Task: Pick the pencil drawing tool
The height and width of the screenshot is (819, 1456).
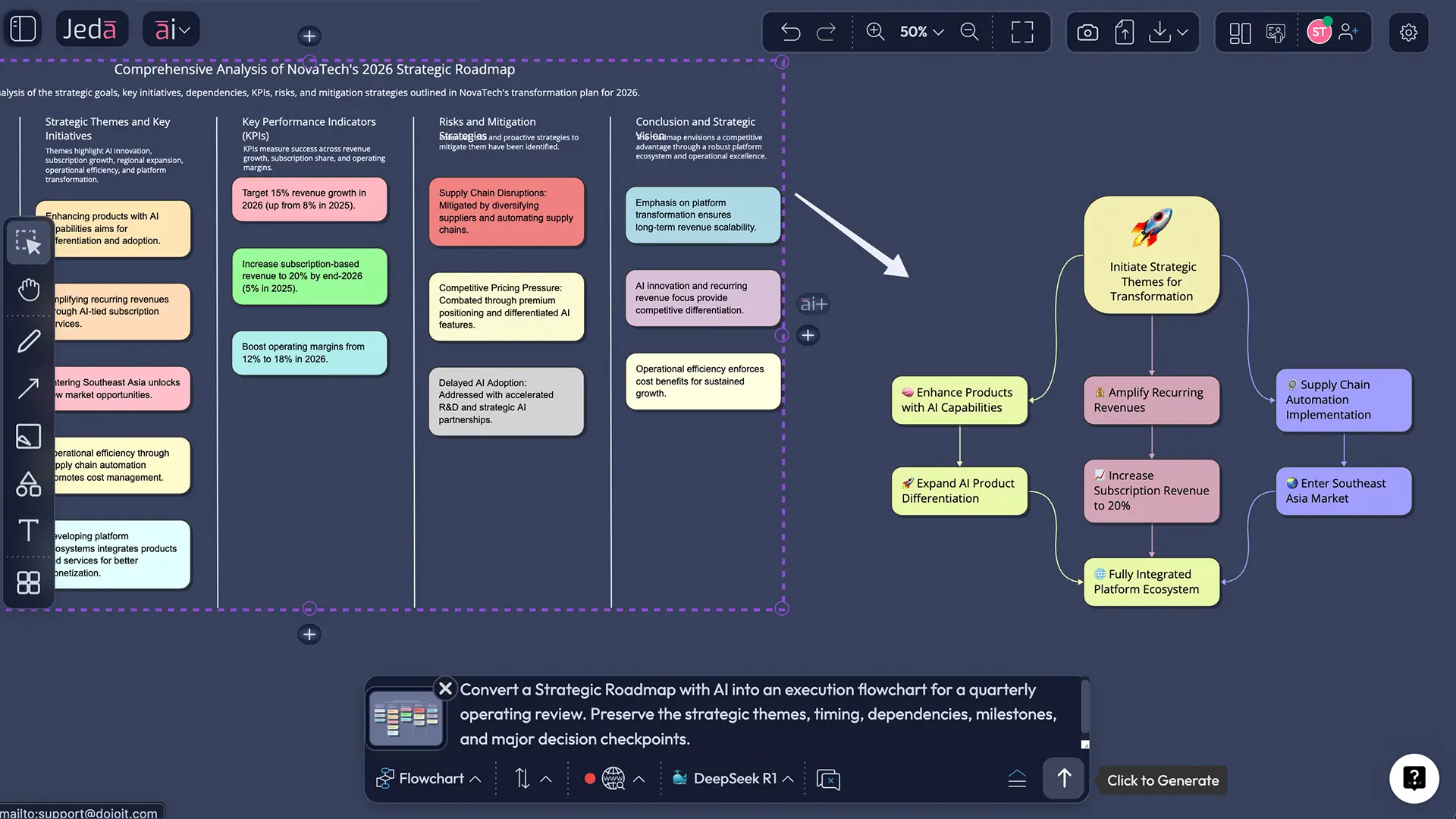Action: (x=28, y=340)
